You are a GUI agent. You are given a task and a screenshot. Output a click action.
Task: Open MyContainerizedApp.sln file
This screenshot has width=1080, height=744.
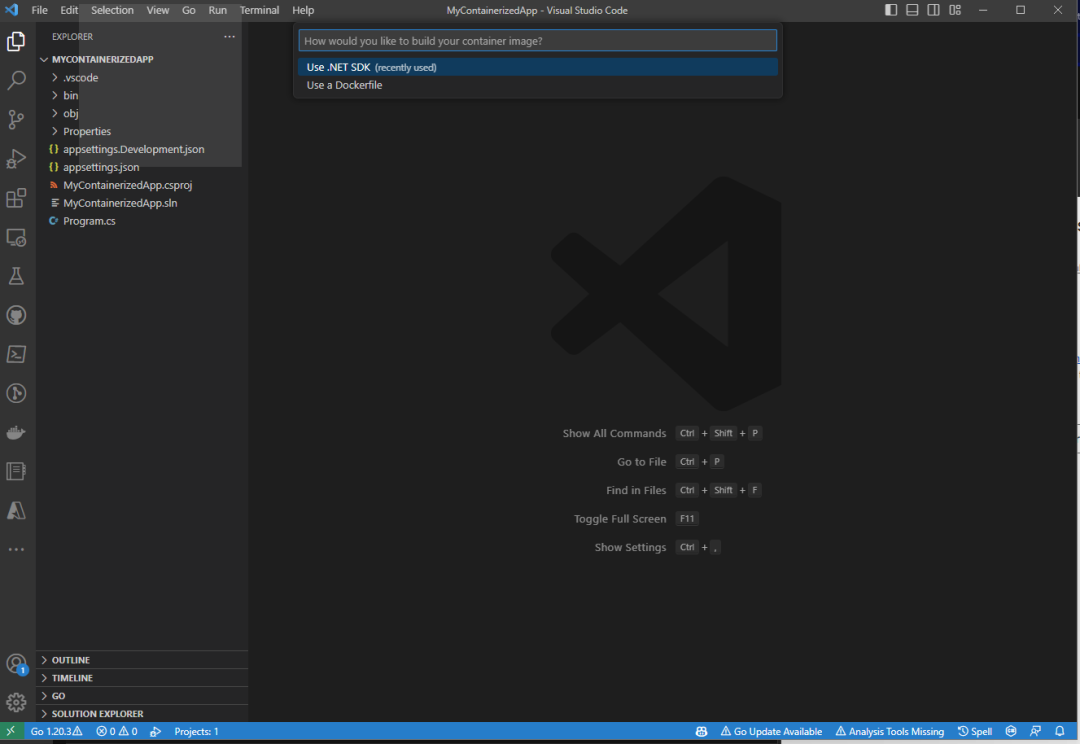click(x=142, y=203)
